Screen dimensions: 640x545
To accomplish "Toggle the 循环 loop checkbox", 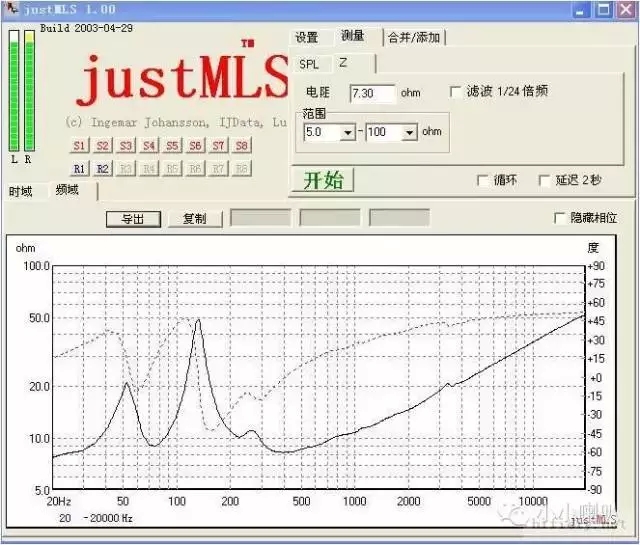I will coord(484,181).
